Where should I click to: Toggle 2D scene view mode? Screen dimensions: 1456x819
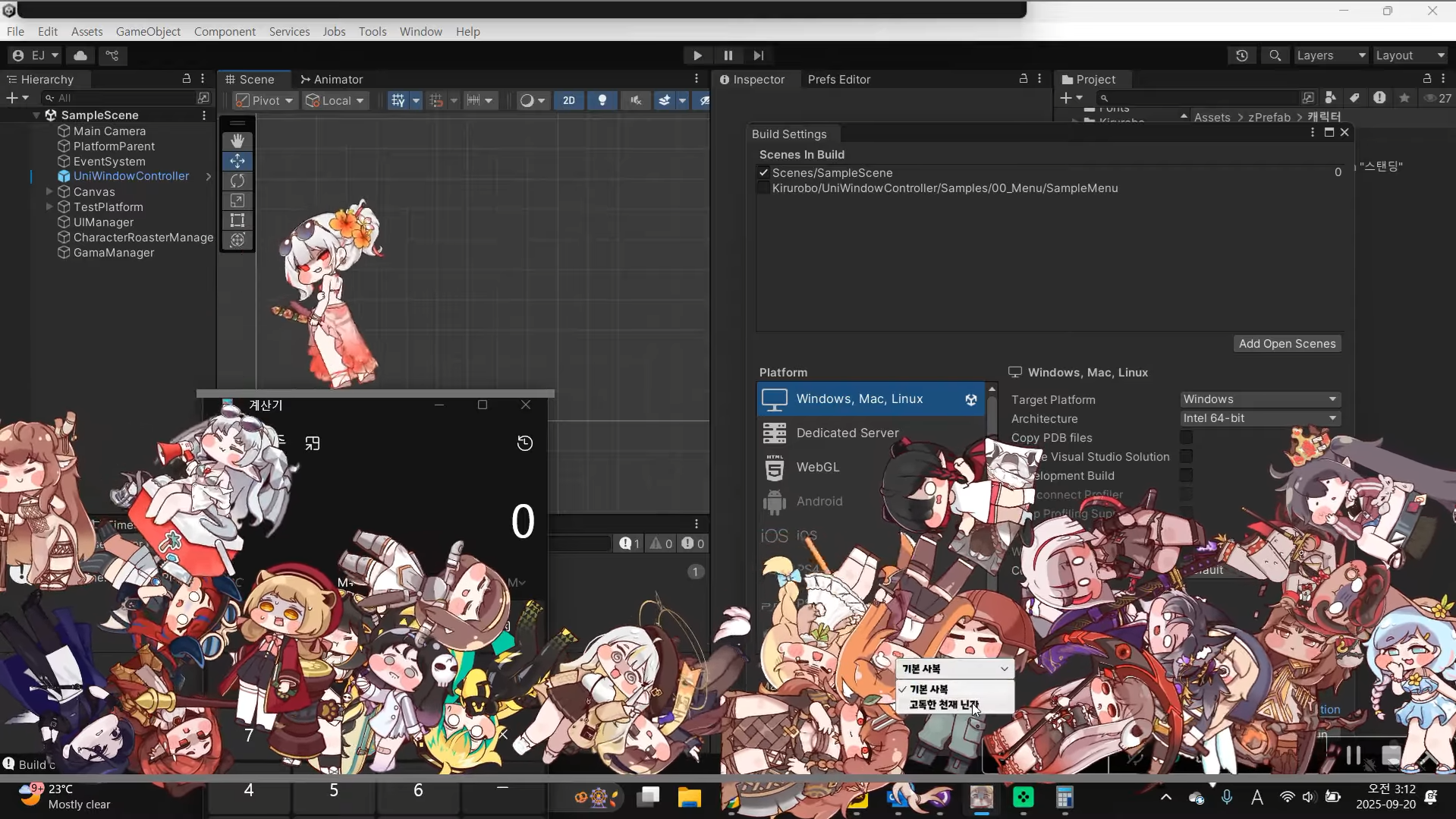(x=568, y=100)
